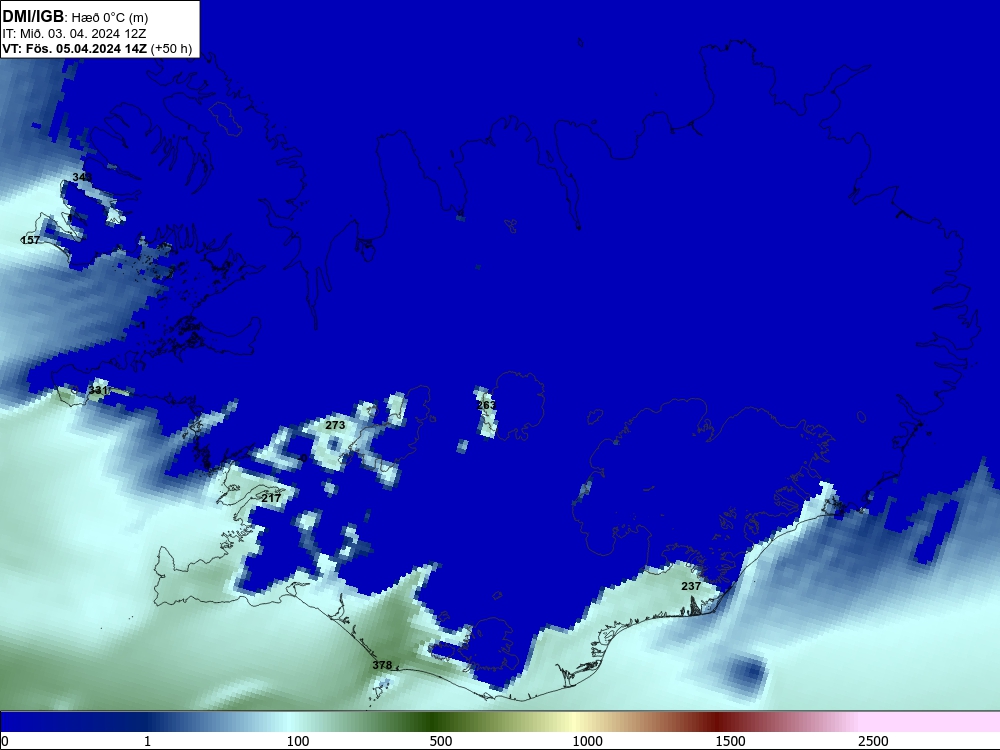The height and width of the screenshot is (750, 1000).
Task: Click the DMI/IGB title in header box
Action: point(33,17)
